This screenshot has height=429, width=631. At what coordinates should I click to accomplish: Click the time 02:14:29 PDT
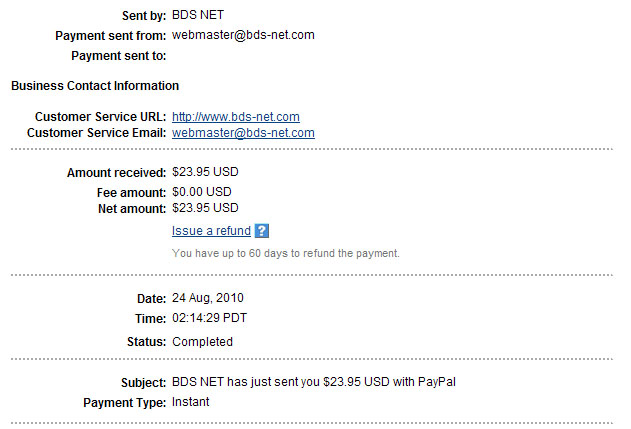[209, 318]
